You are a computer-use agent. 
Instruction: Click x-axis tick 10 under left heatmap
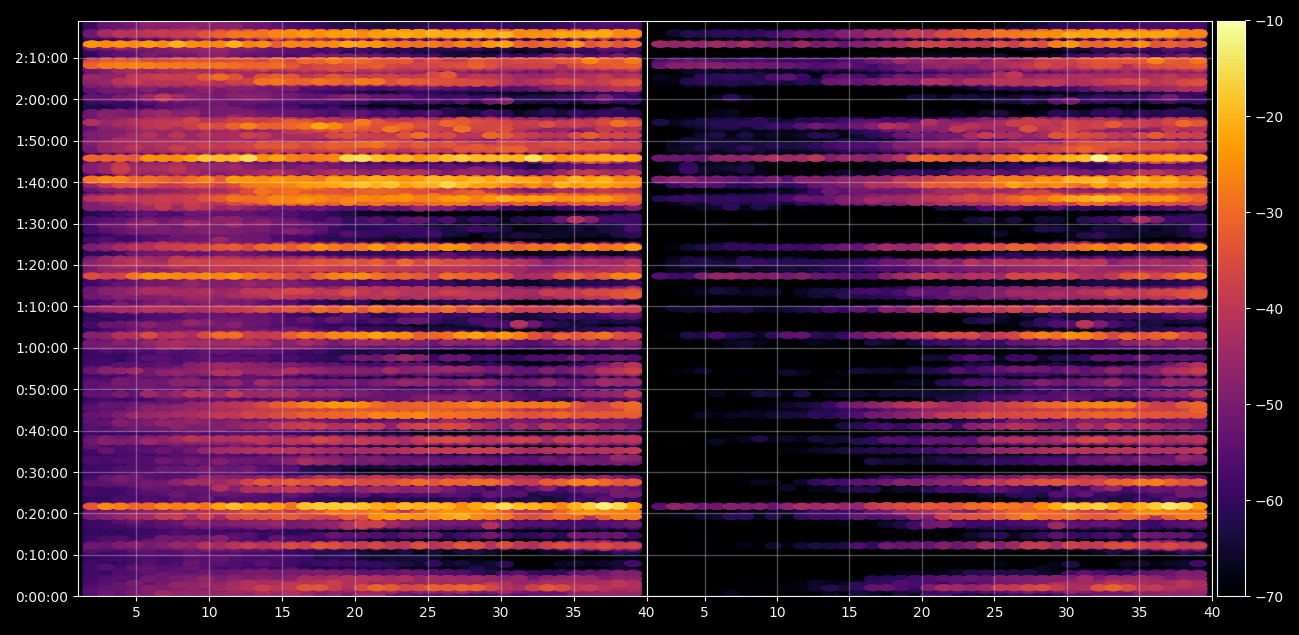209,612
